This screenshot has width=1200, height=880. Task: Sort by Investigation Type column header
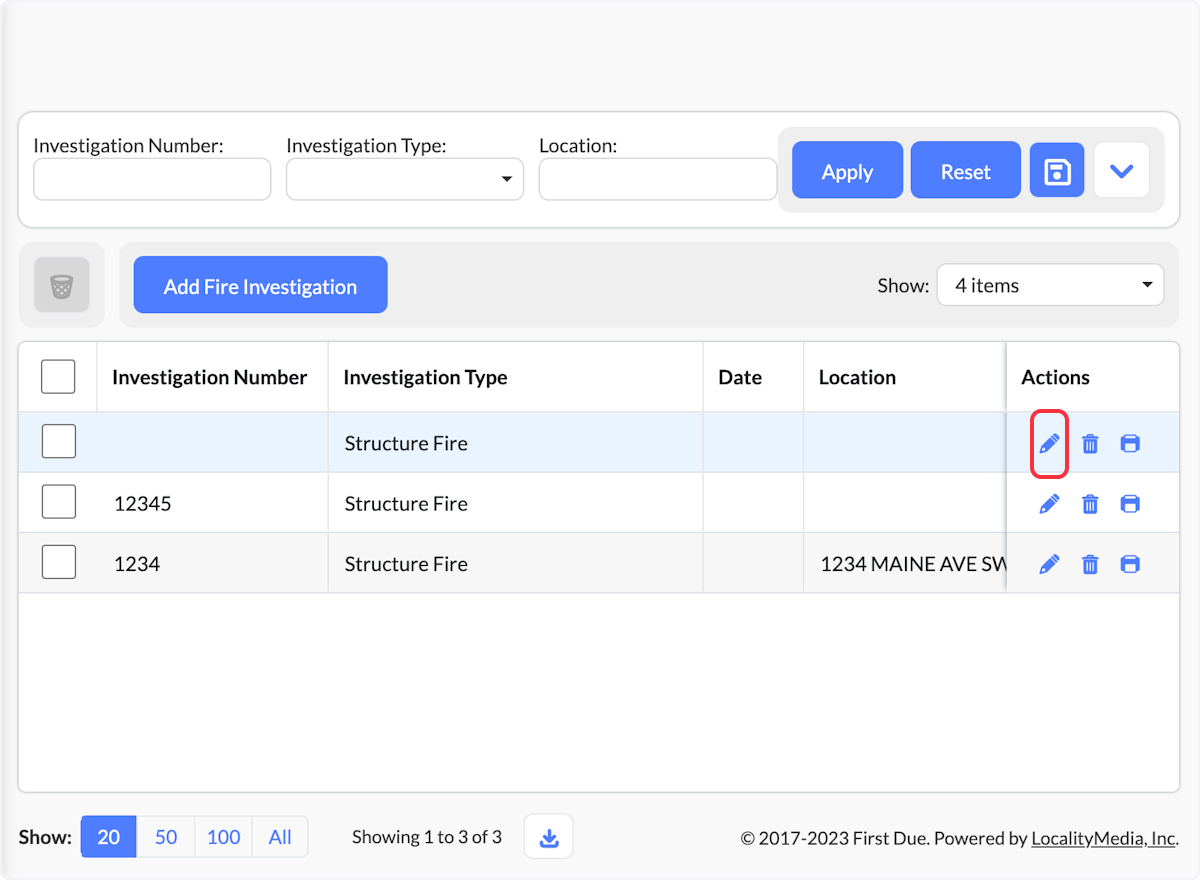[x=425, y=377]
